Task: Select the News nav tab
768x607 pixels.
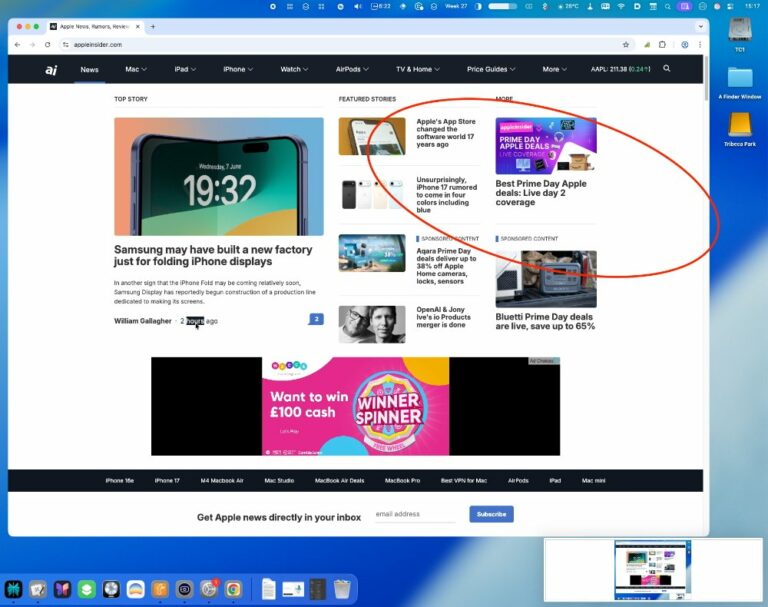Action: click(x=89, y=70)
